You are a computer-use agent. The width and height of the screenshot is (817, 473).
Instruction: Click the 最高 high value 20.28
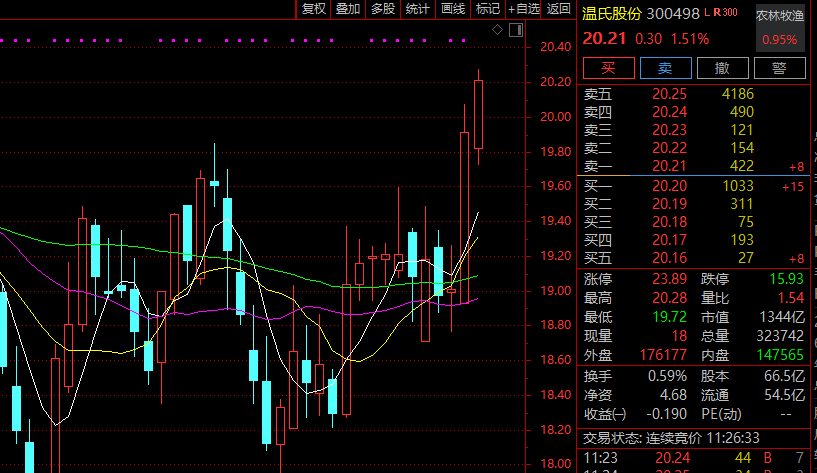[670, 298]
